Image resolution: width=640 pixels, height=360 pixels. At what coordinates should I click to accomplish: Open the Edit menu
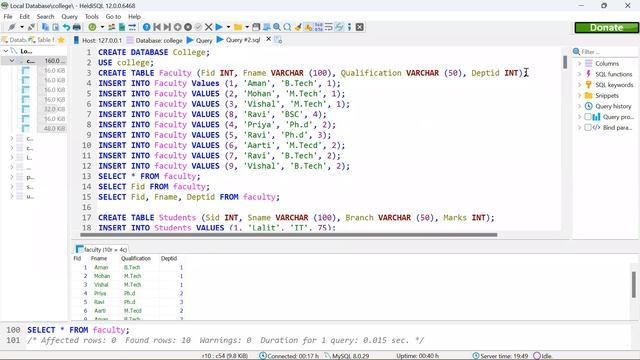(x=24, y=17)
